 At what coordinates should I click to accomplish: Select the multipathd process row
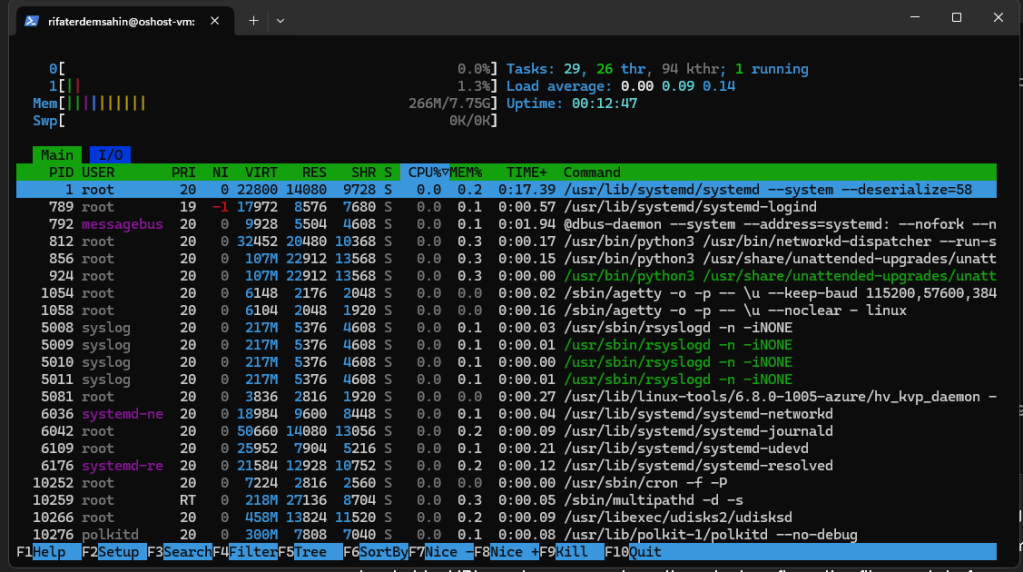pos(506,501)
